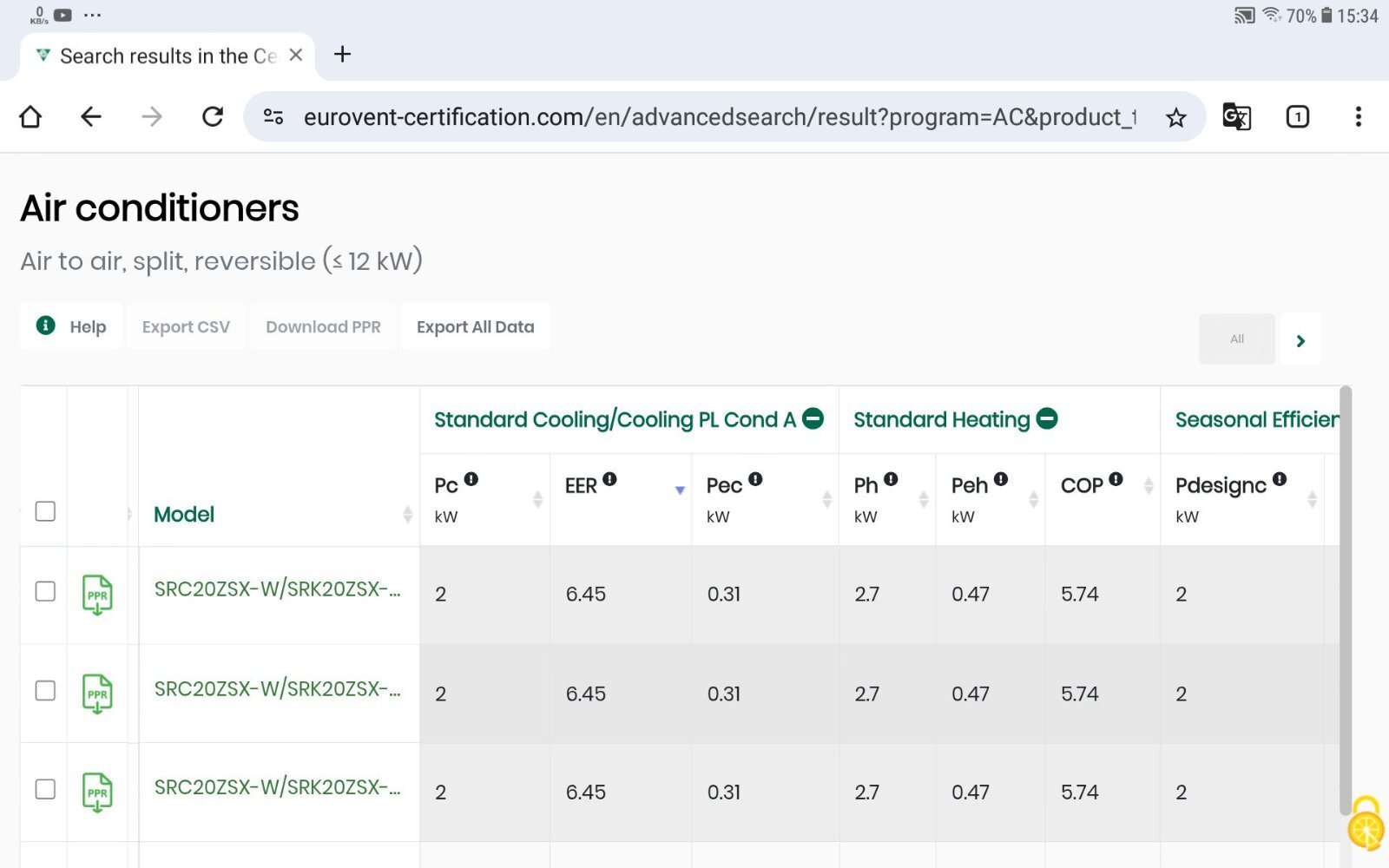Sort table by Pc column
The height and width of the screenshot is (868, 1389).
[x=537, y=499]
